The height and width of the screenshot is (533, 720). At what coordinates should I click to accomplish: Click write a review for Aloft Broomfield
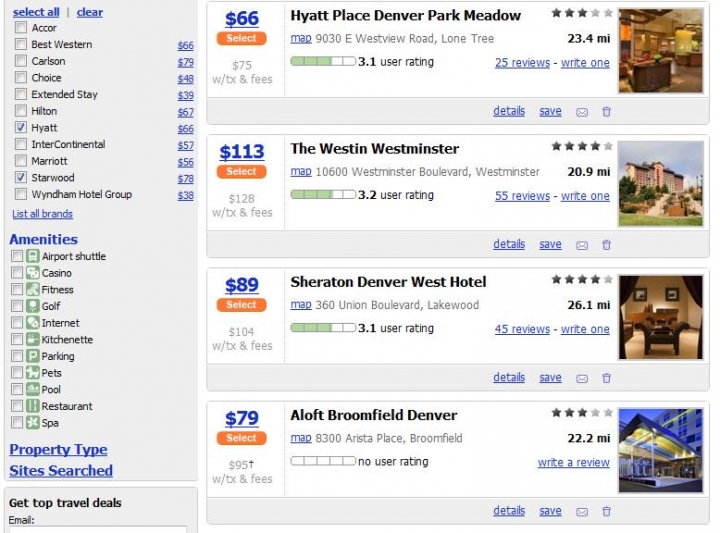tap(574, 462)
